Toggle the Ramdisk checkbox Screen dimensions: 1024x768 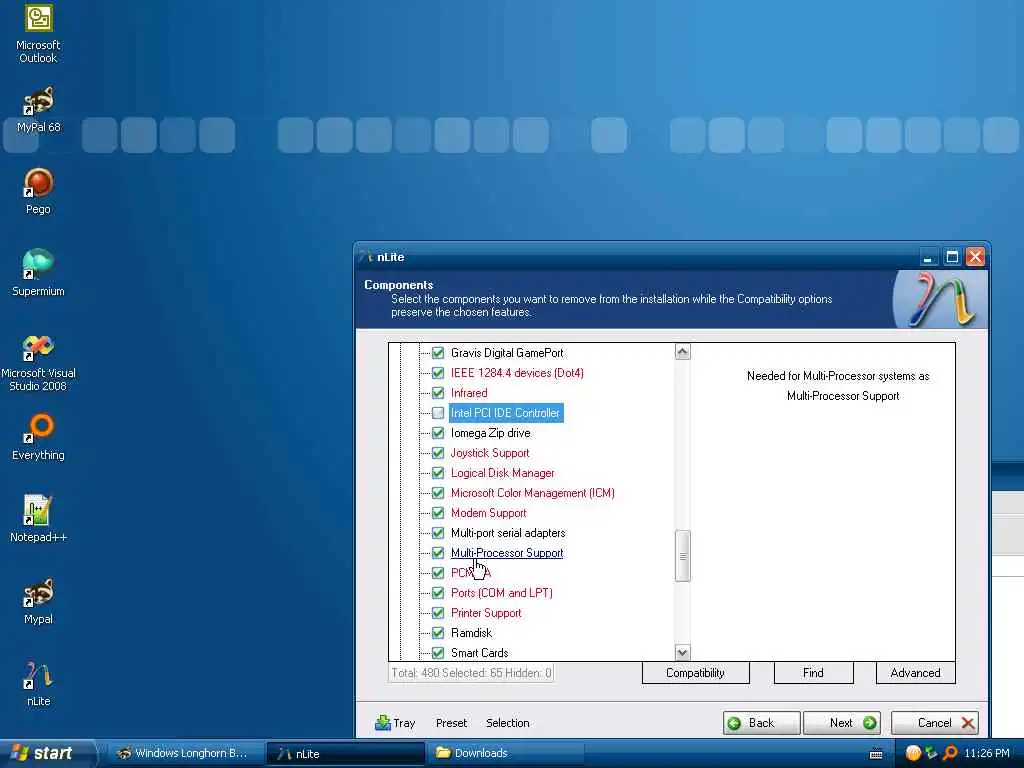tap(438, 633)
